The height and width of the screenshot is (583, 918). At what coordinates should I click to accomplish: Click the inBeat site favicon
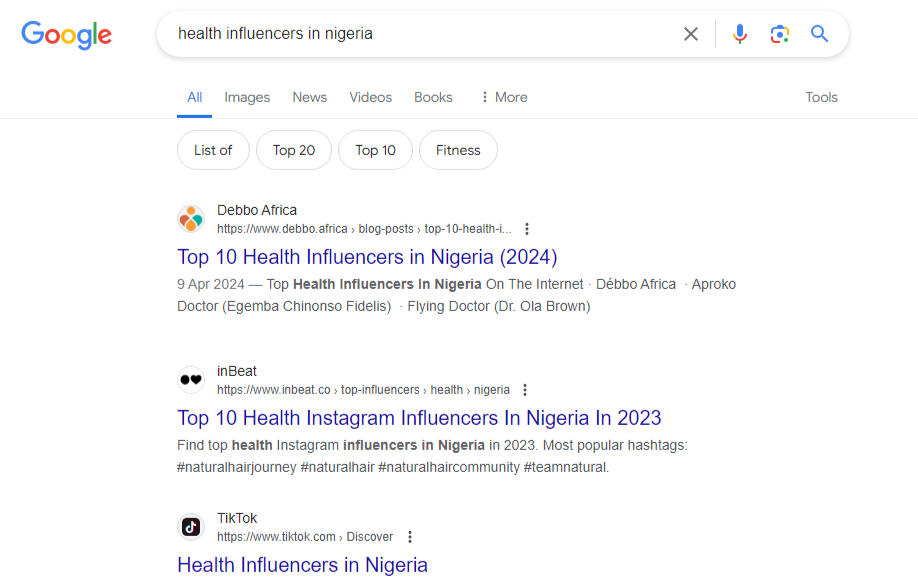(191, 380)
